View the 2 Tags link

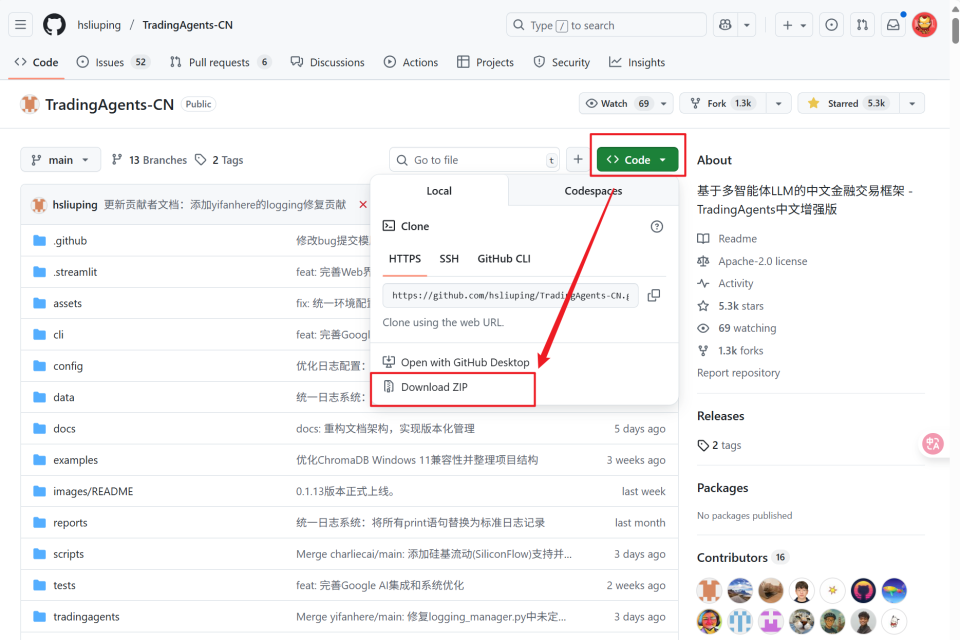[219, 160]
